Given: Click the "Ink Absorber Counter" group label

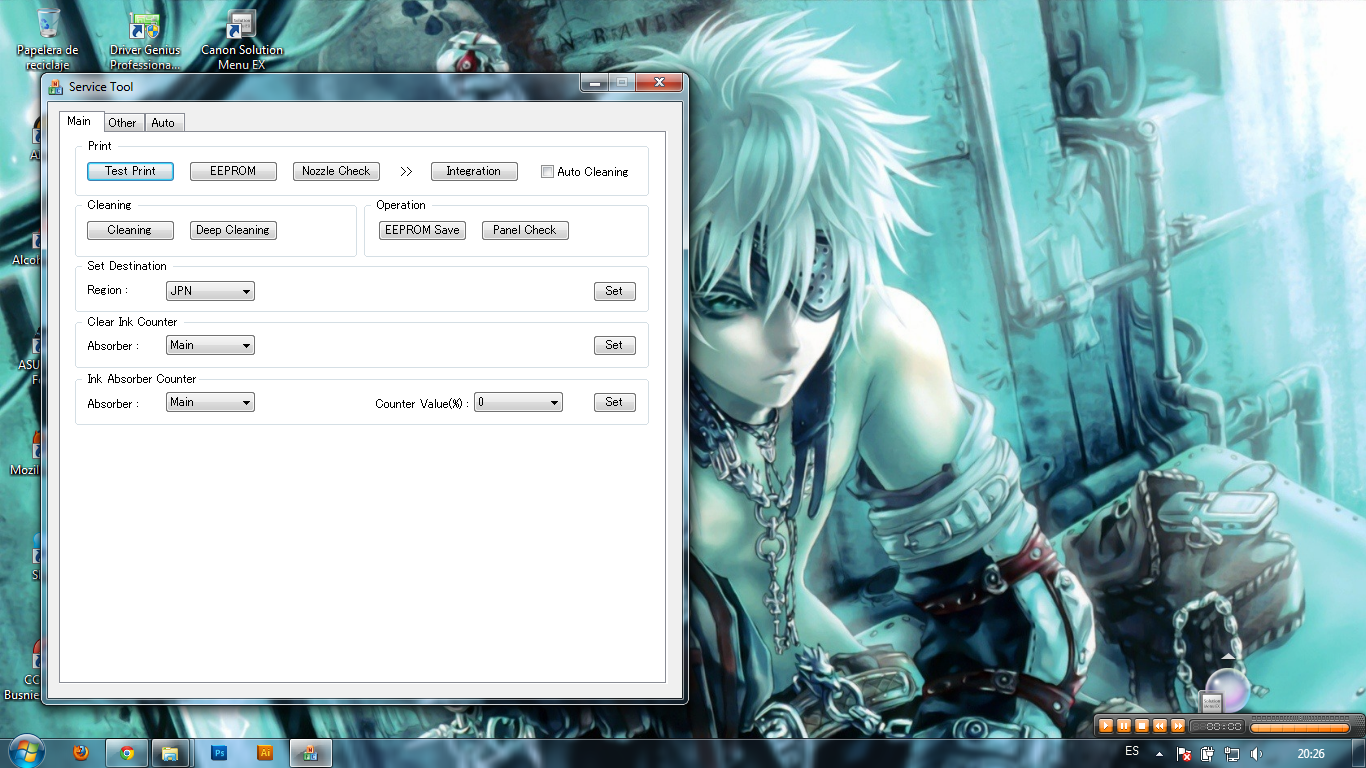Looking at the screenshot, I should click(x=142, y=379).
